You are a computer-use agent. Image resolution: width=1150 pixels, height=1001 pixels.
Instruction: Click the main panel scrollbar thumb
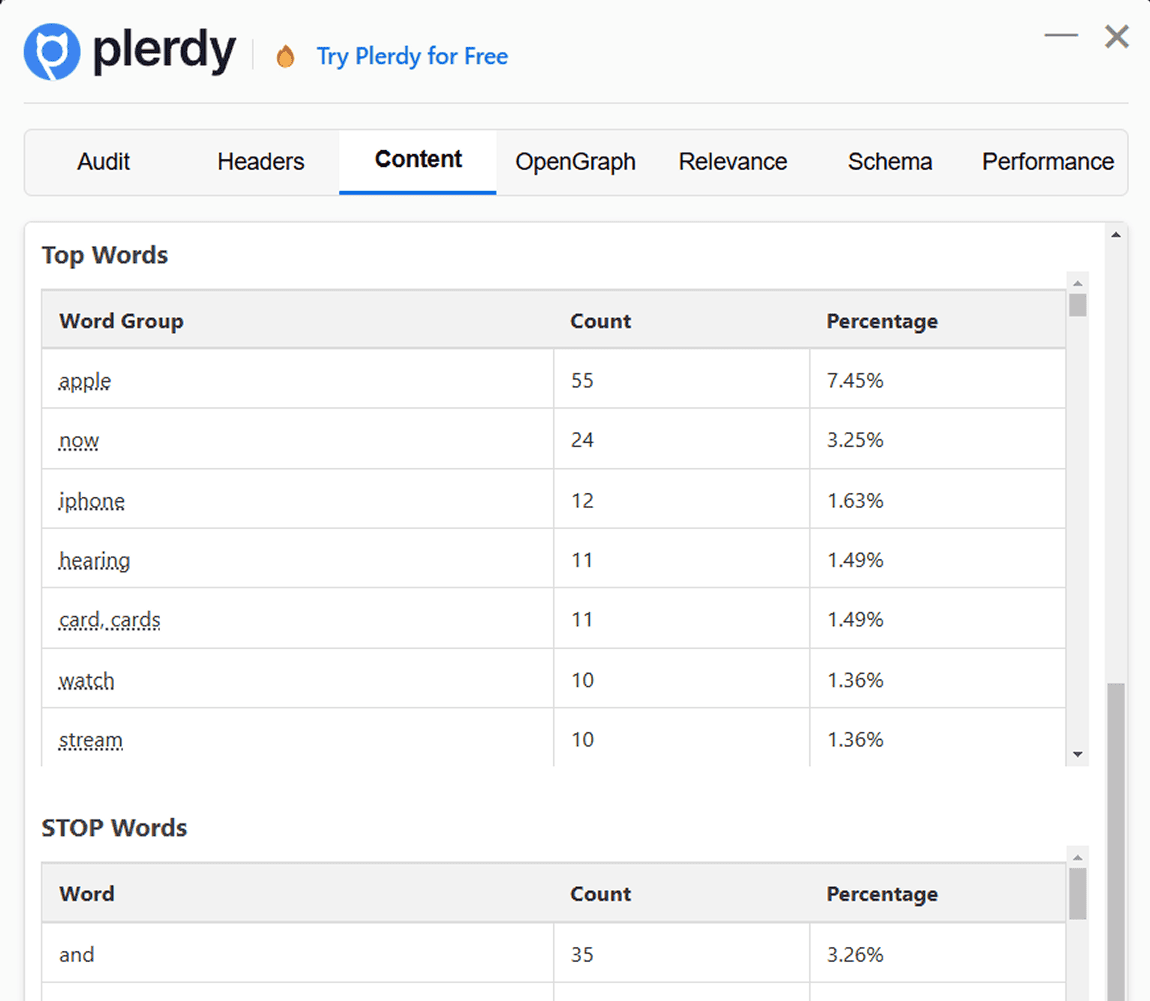click(x=1116, y=840)
